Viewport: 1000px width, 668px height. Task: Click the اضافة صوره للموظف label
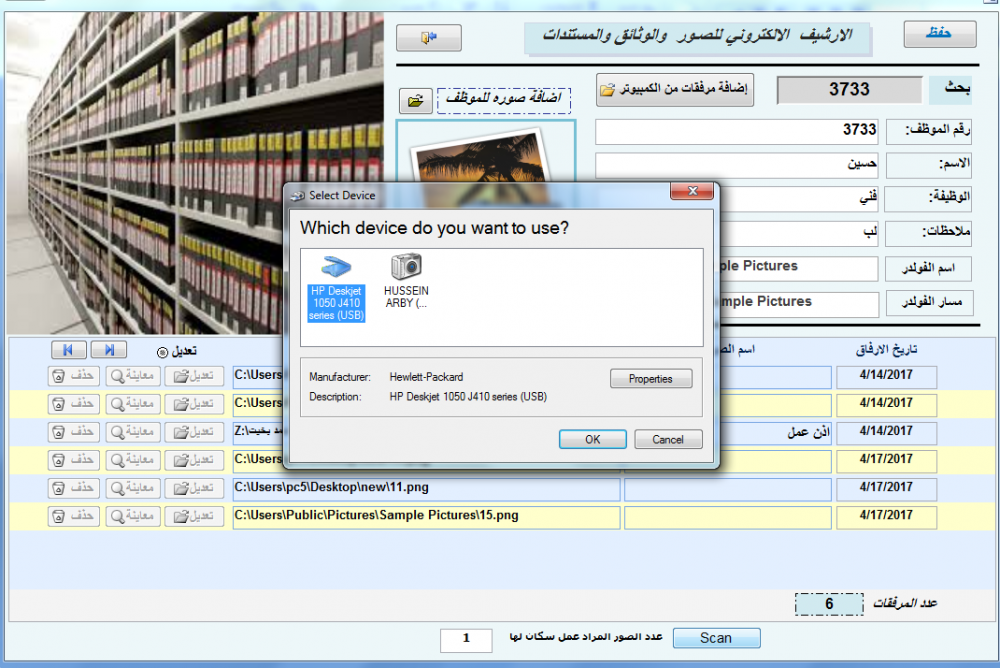(x=504, y=100)
